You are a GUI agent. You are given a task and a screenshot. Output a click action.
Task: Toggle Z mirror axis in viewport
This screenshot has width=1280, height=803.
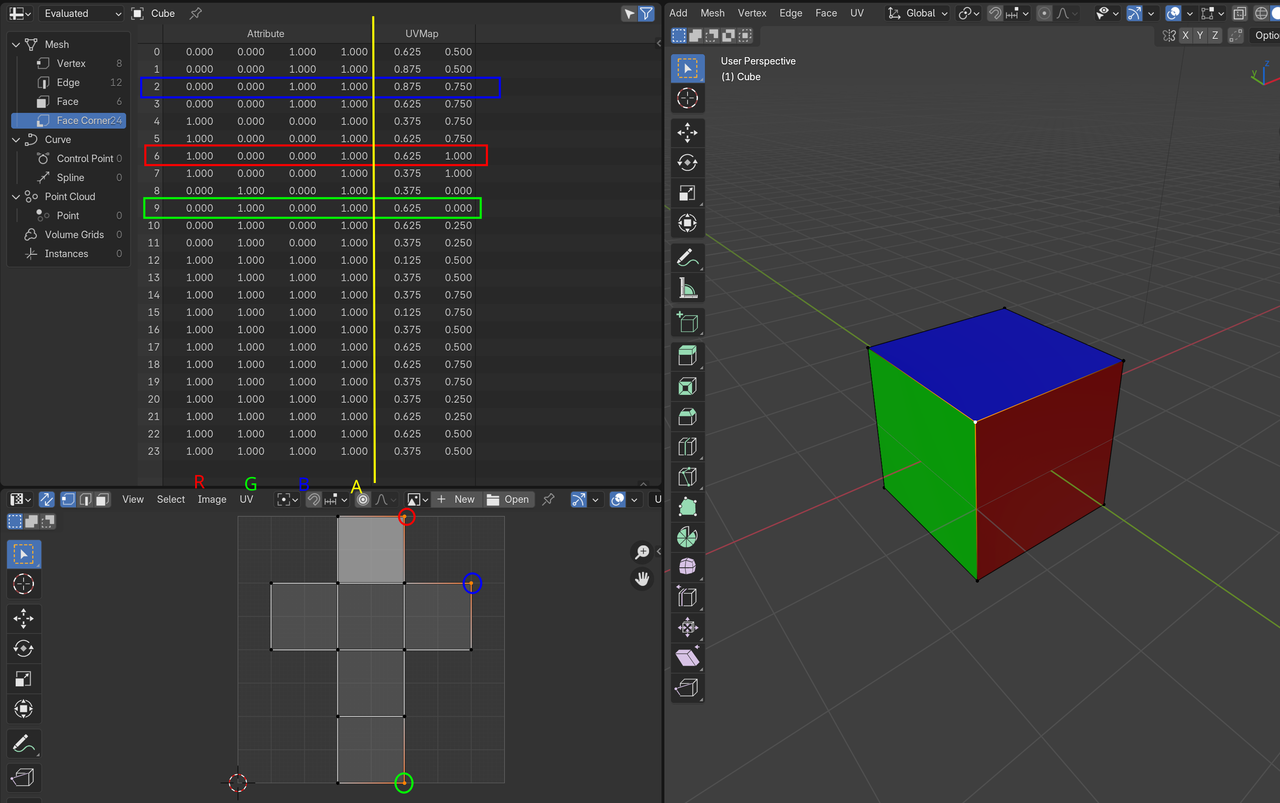[1216, 35]
